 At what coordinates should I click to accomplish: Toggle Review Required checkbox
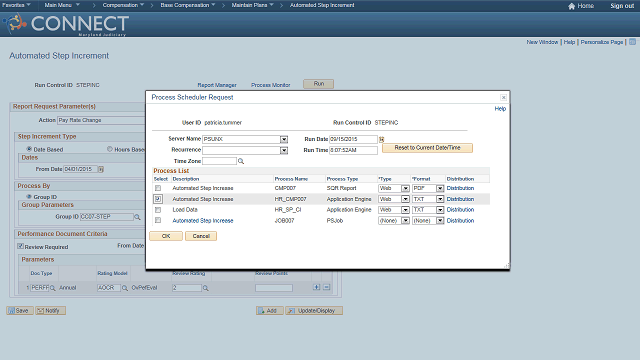pos(20,246)
